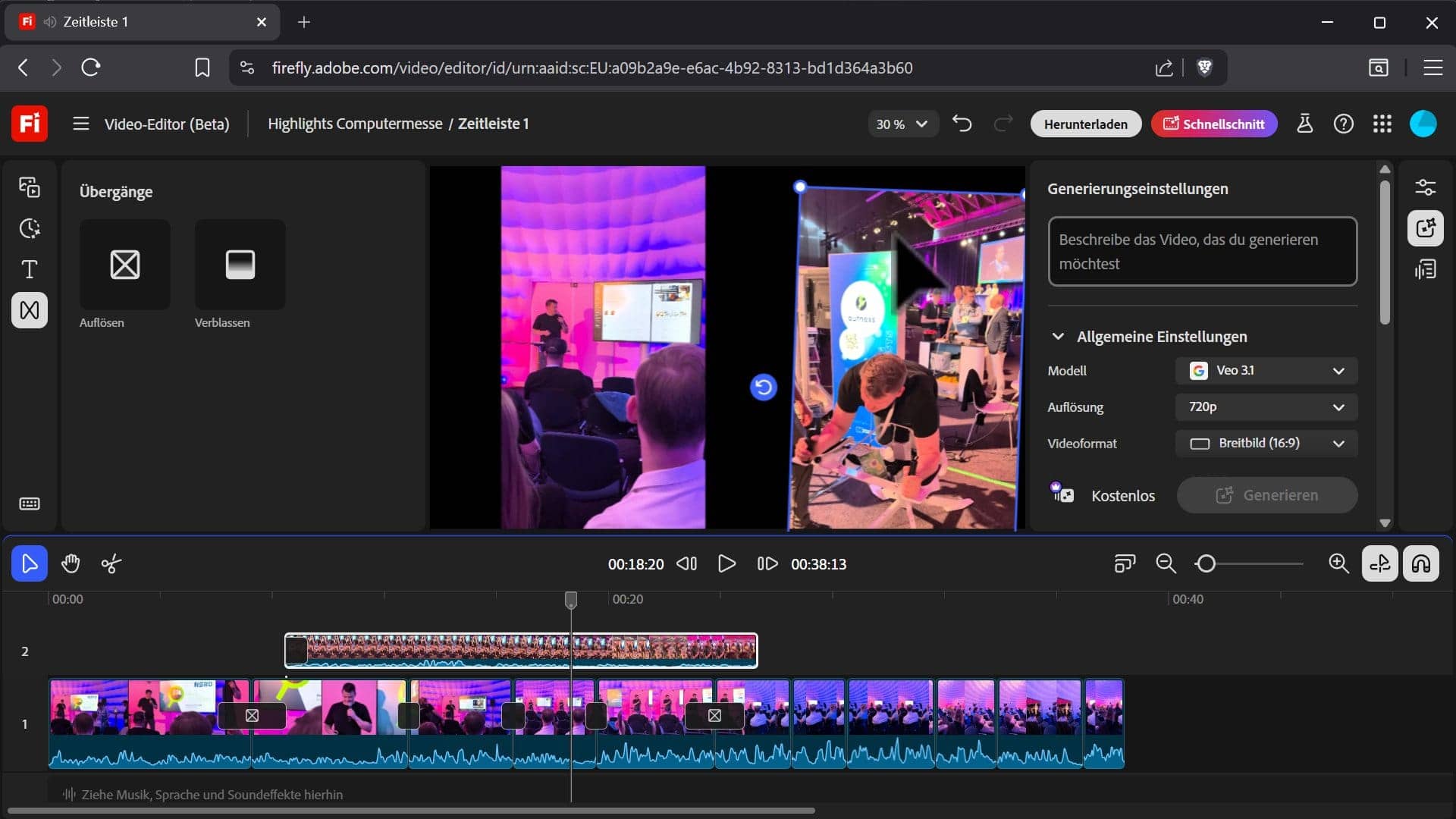Toggle timeline snapping magnet
Viewport: 1456px width, 819px height.
1420,563
